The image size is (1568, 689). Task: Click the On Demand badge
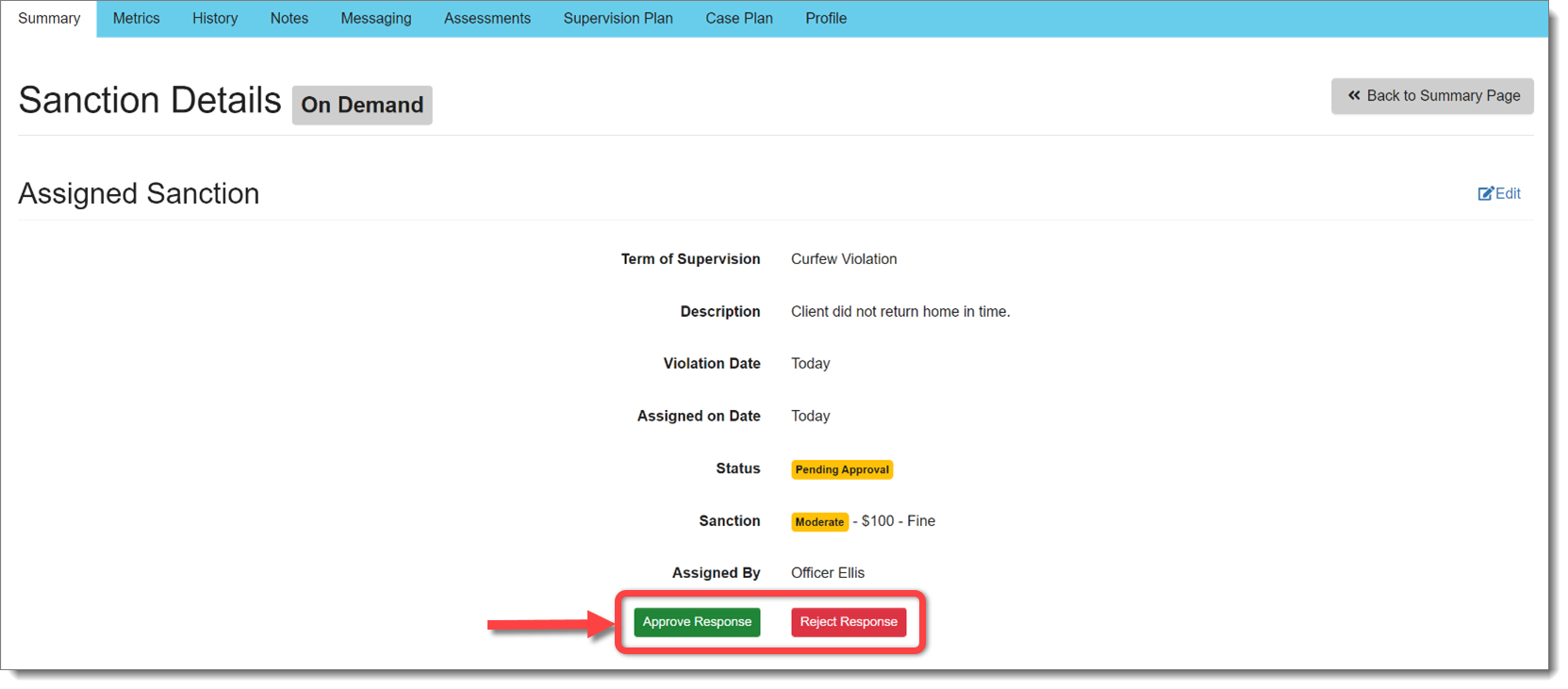coord(362,105)
